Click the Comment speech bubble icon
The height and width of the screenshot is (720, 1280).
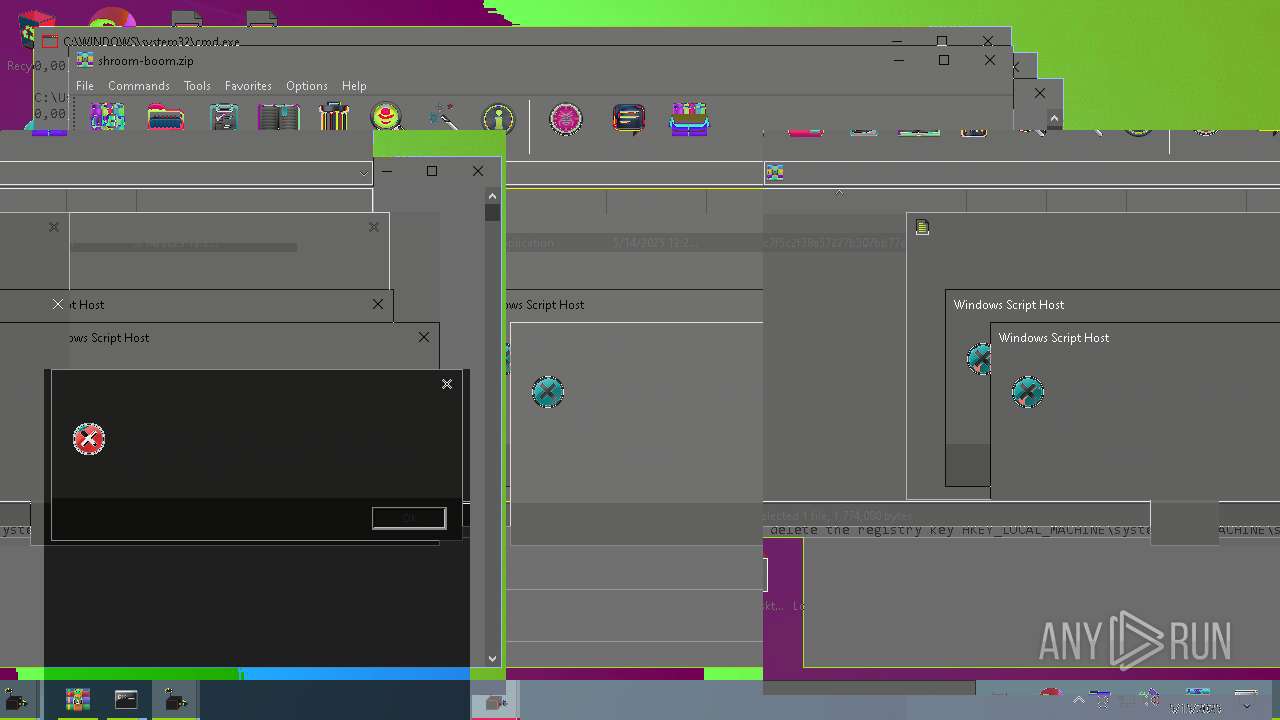629,119
